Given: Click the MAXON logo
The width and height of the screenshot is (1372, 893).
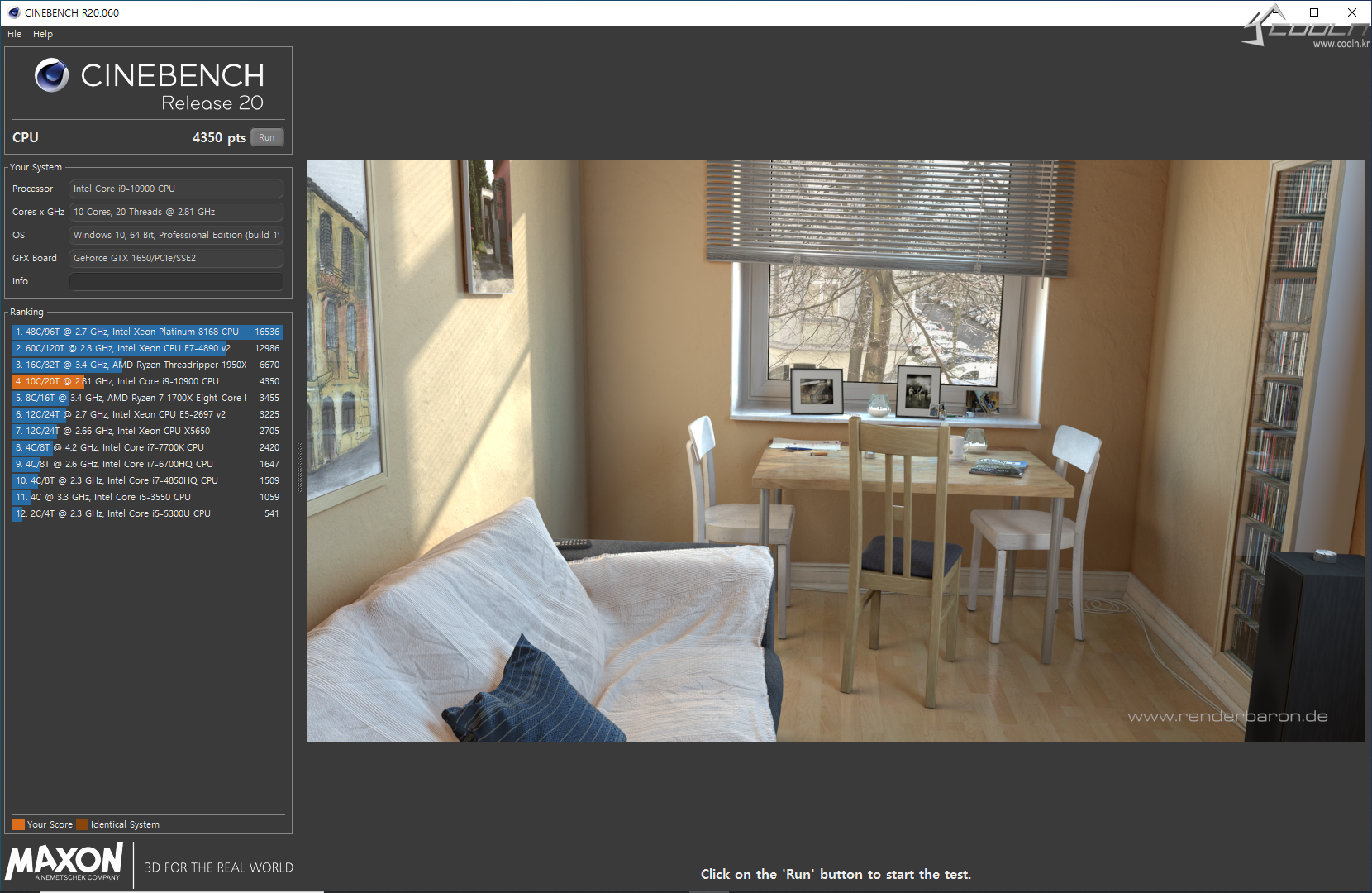Looking at the screenshot, I should point(64,862).
